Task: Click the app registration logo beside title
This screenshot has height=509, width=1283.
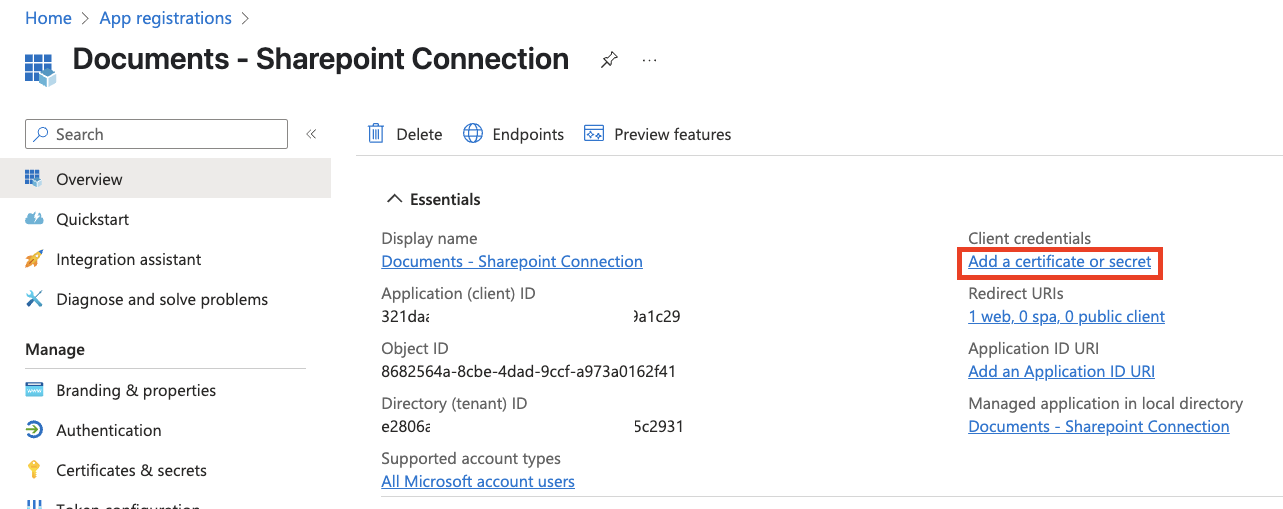Action: 39,68
